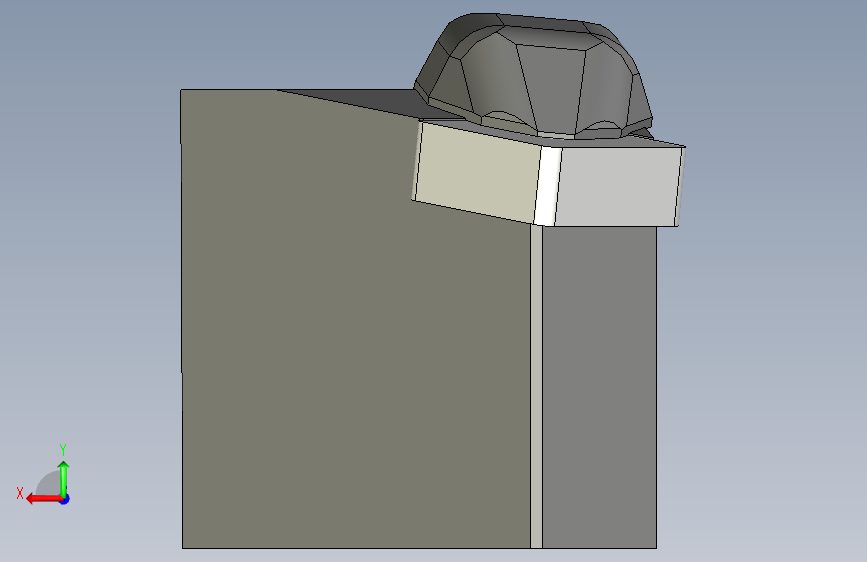Select the light gray bracket side face
This screenshot has width=867, height=562.
tap(618, 186)
